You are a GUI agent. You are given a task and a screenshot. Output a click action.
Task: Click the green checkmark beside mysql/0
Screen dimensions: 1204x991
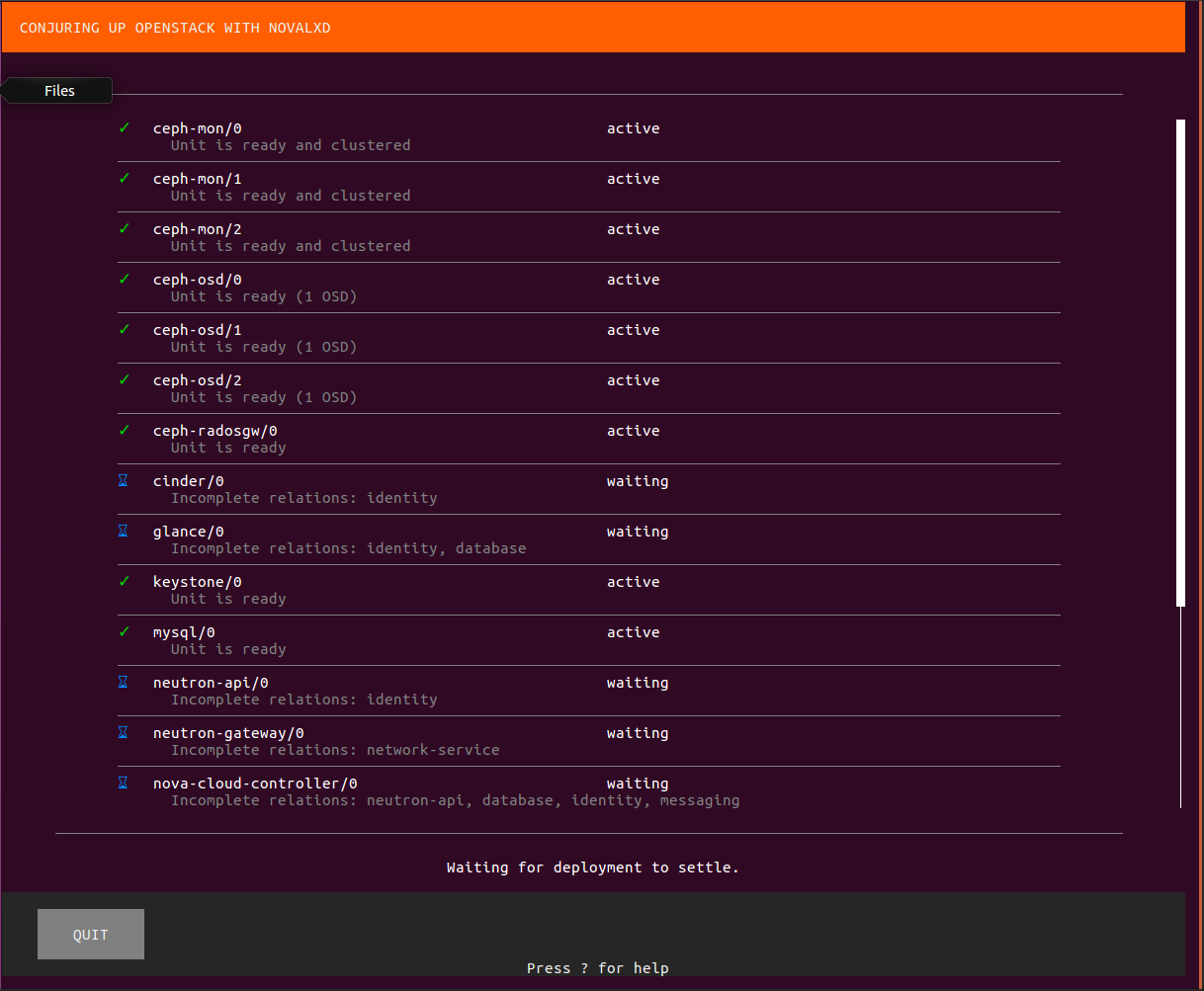tap(124, 631)
